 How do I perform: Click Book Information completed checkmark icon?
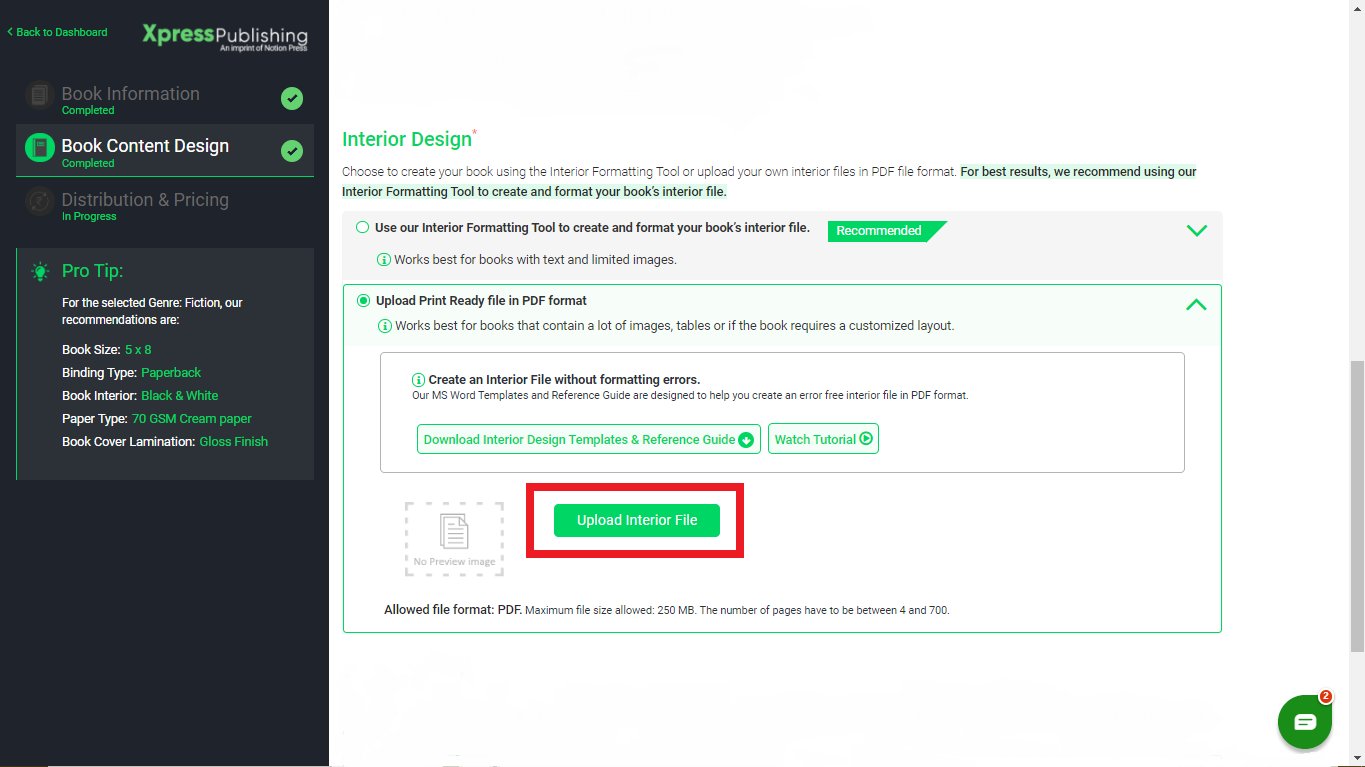[x=292, y=98]
